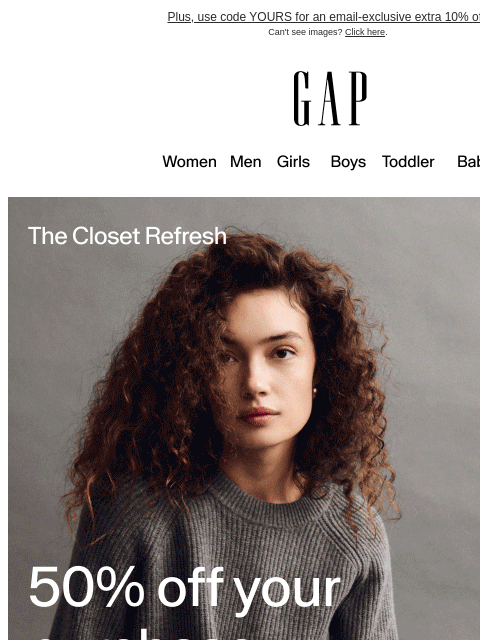
Task: Open the Girls category
Action: (x=293, y=162)
